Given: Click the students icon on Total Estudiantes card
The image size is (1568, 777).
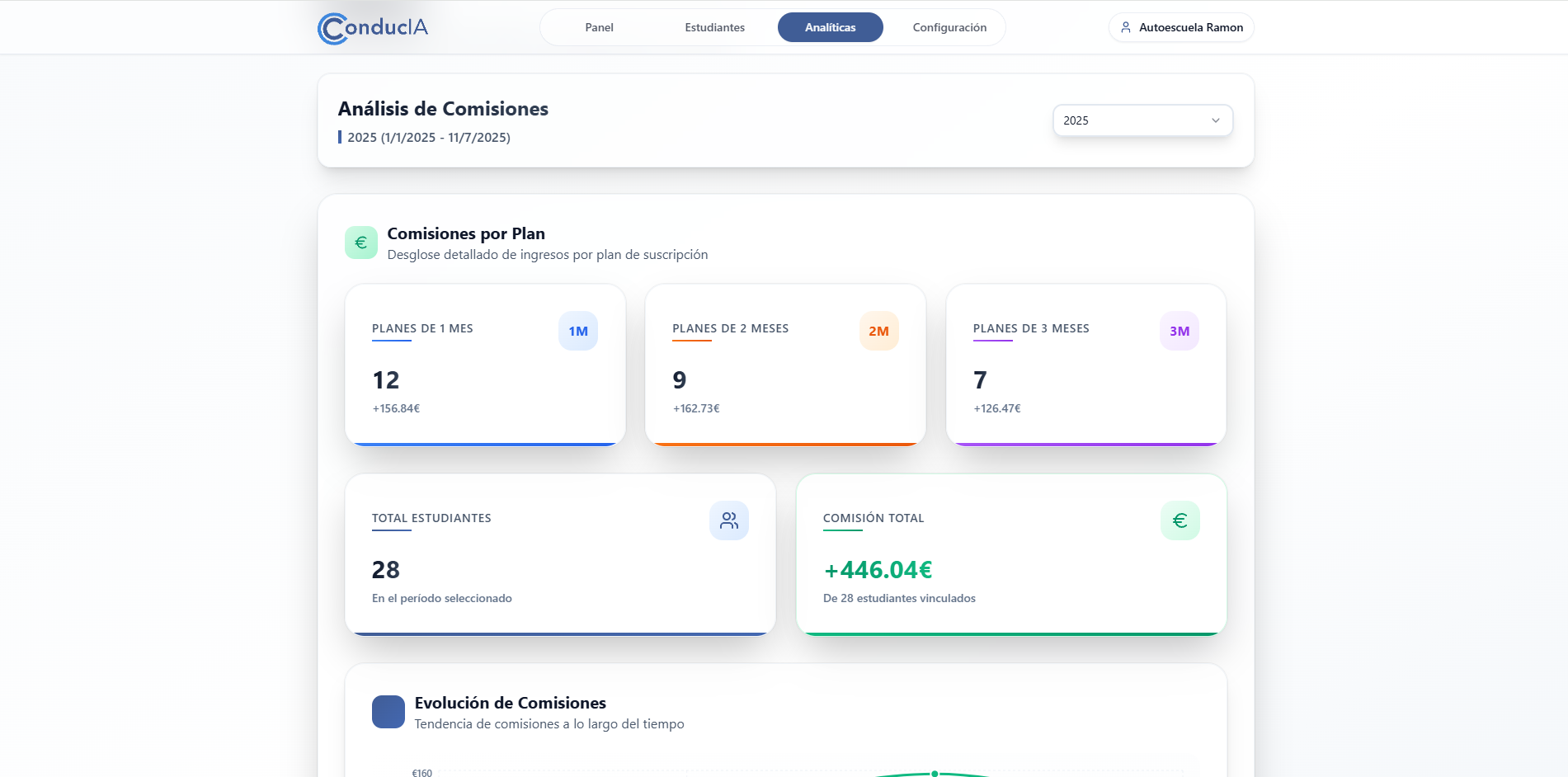Looking at the screenshot, I should [729, 520].
